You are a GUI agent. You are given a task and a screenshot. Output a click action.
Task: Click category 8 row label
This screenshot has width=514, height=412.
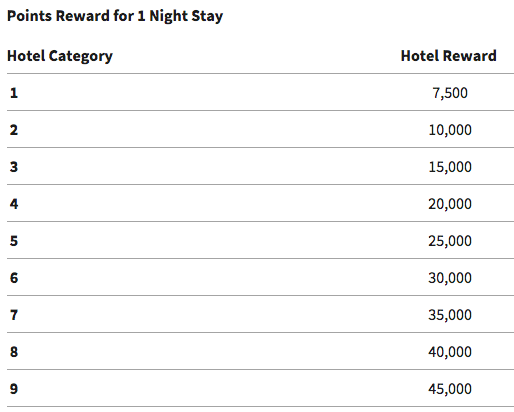tap(14, 352)
